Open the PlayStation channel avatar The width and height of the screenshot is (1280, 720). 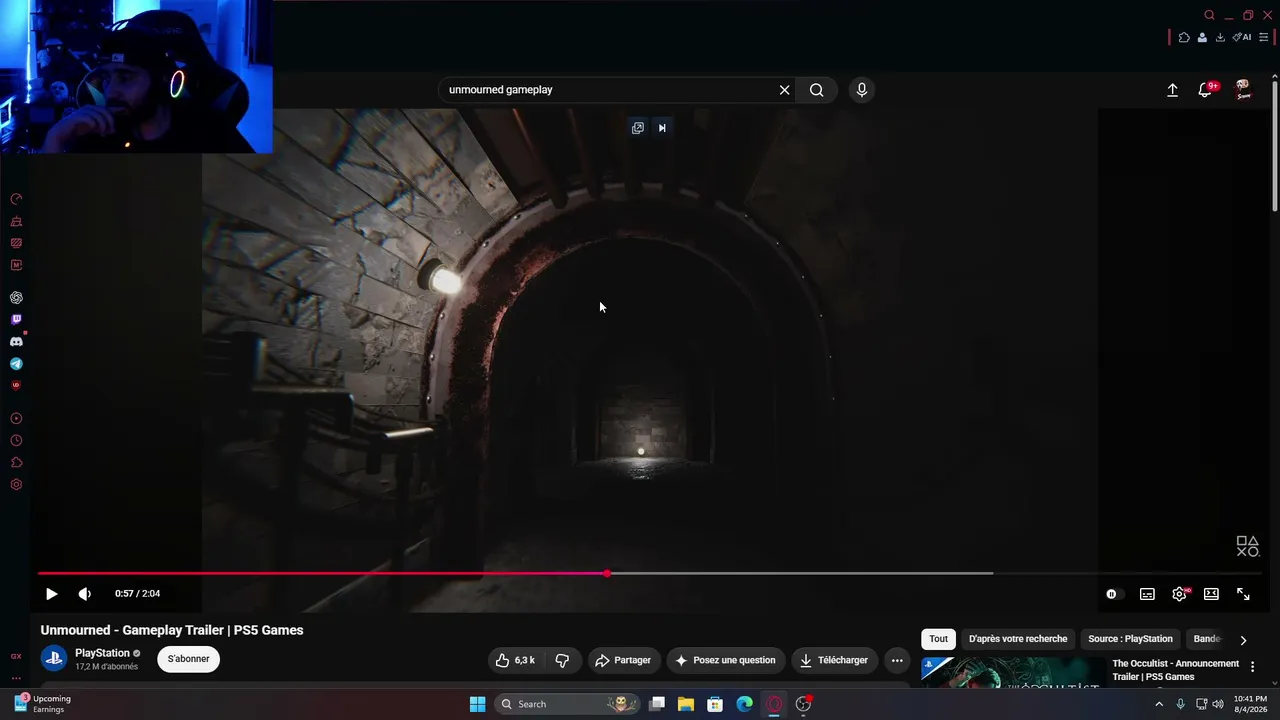pos(54,659)
